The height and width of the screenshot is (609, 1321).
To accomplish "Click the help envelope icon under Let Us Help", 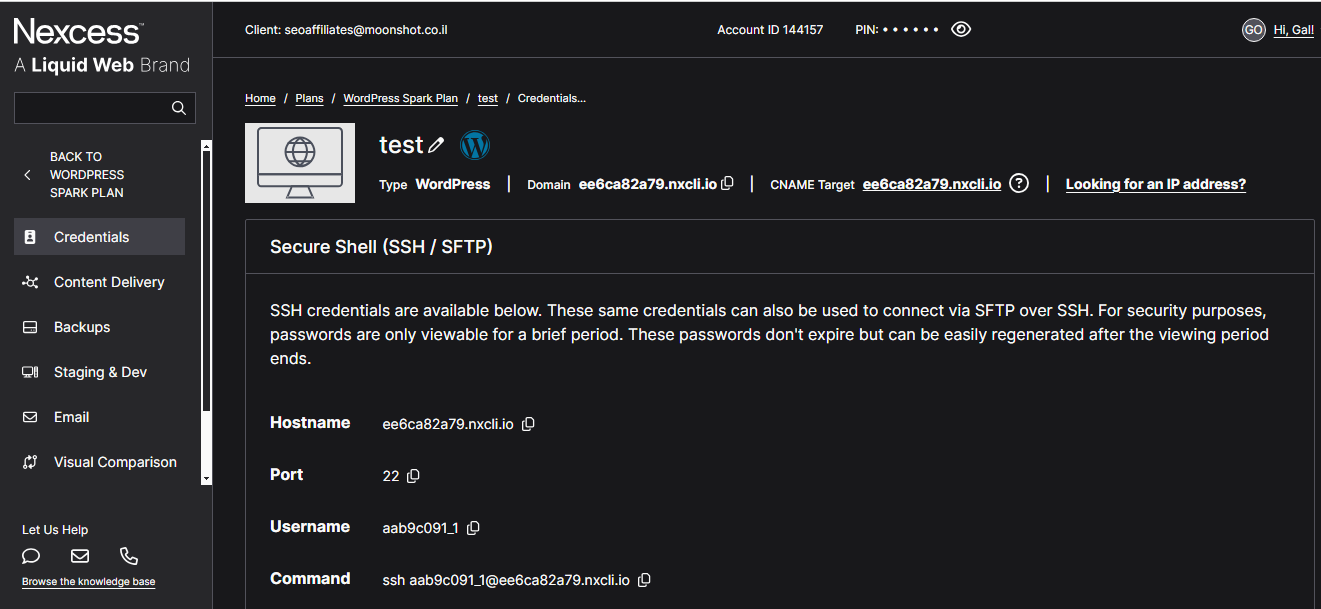I will pyautogui.click(x=80, y=556).
